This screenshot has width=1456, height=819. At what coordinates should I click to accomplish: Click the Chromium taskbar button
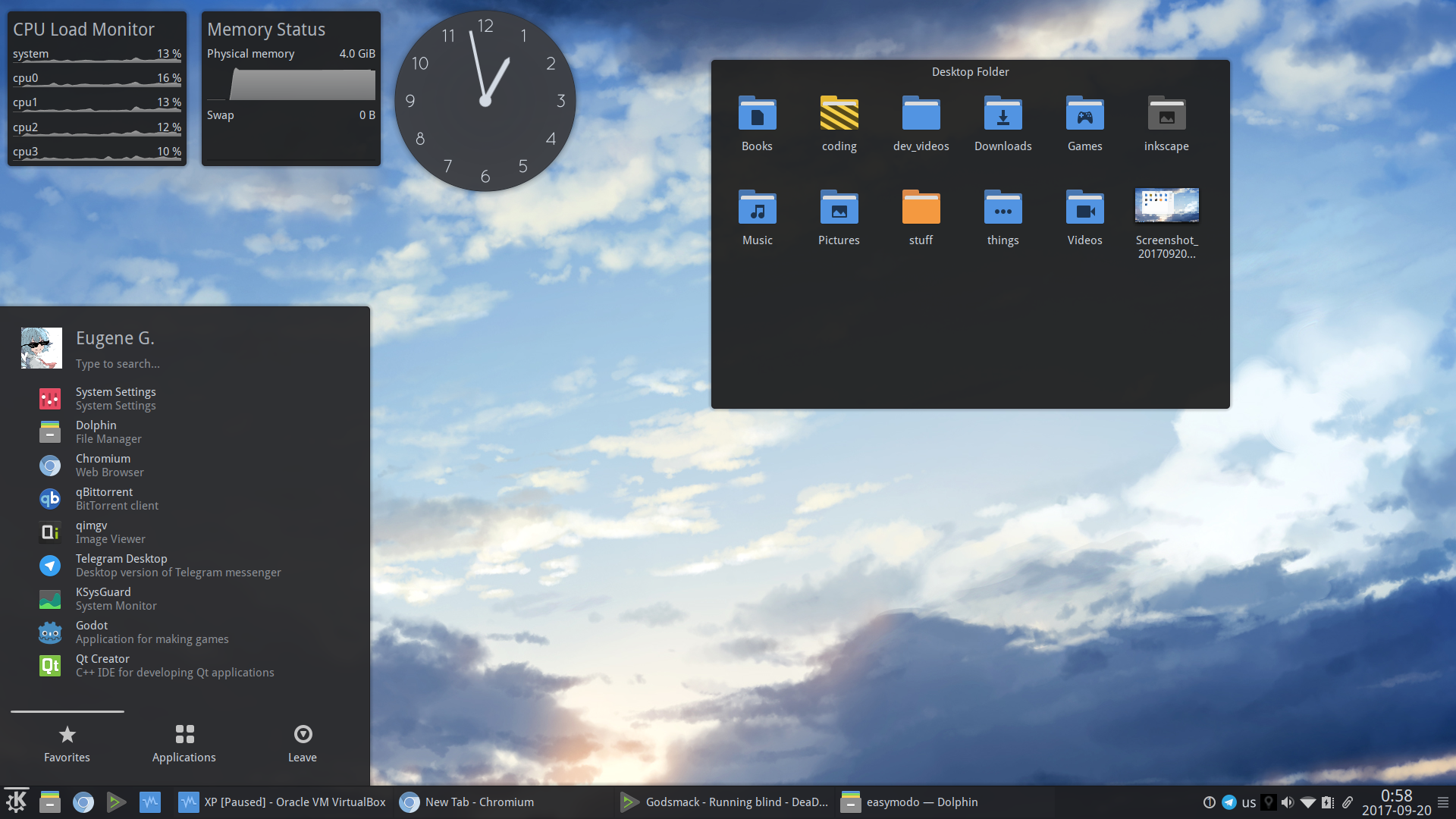479,802
